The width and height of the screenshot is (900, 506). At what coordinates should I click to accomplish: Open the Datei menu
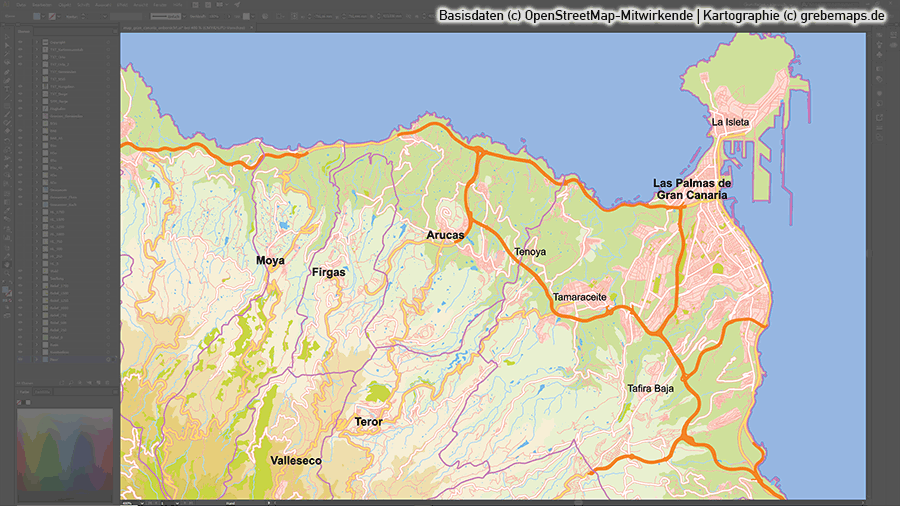click(x=21, y=4)
